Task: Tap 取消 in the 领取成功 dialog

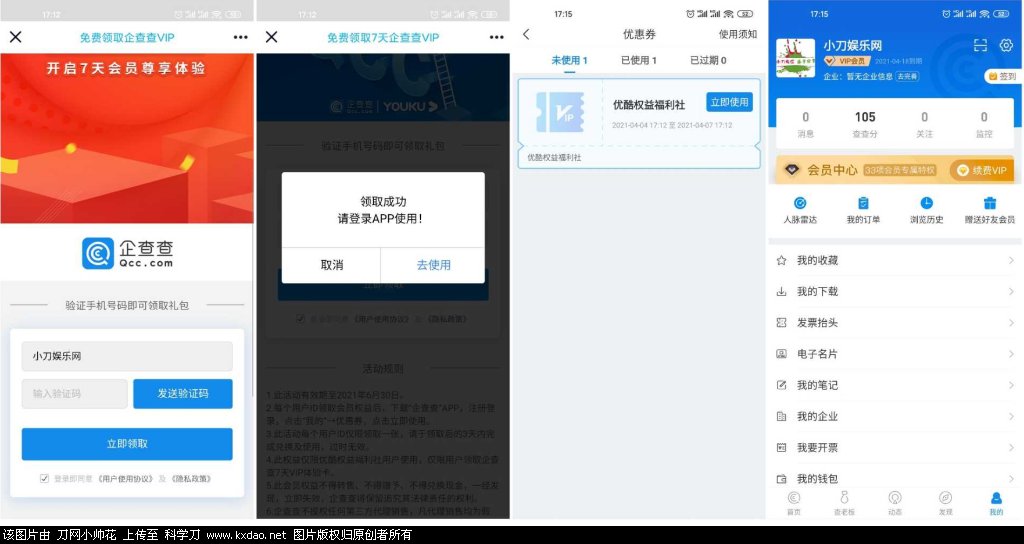Action: click(x=332, y=265)
